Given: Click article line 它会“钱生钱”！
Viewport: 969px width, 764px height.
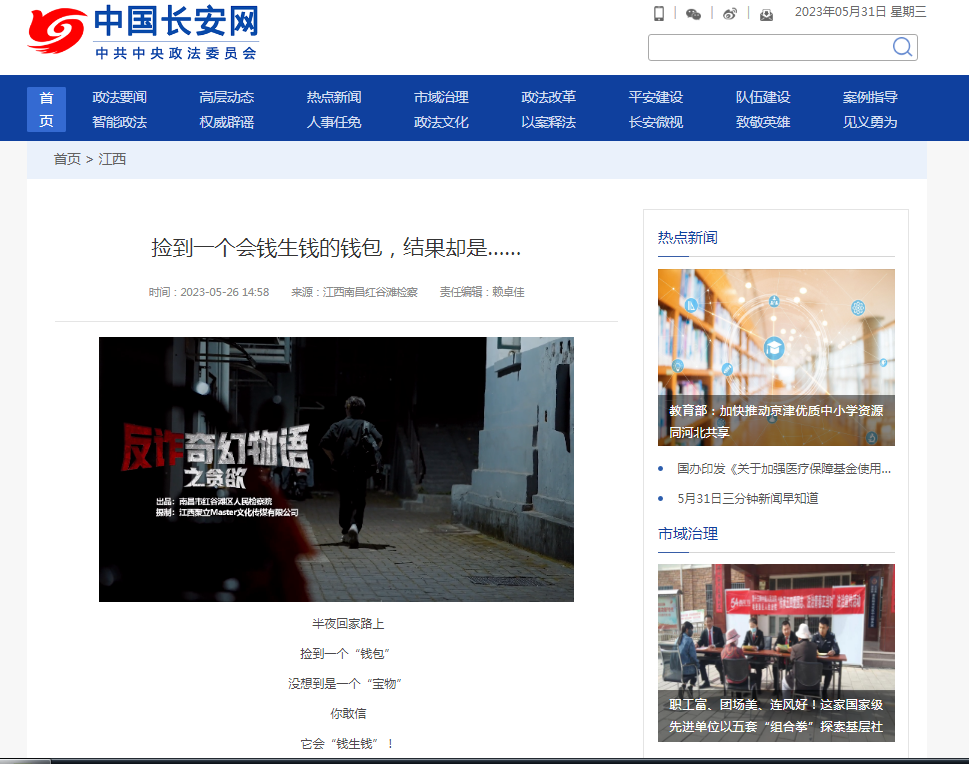Looking at the screenshot, I should [348, 744].
